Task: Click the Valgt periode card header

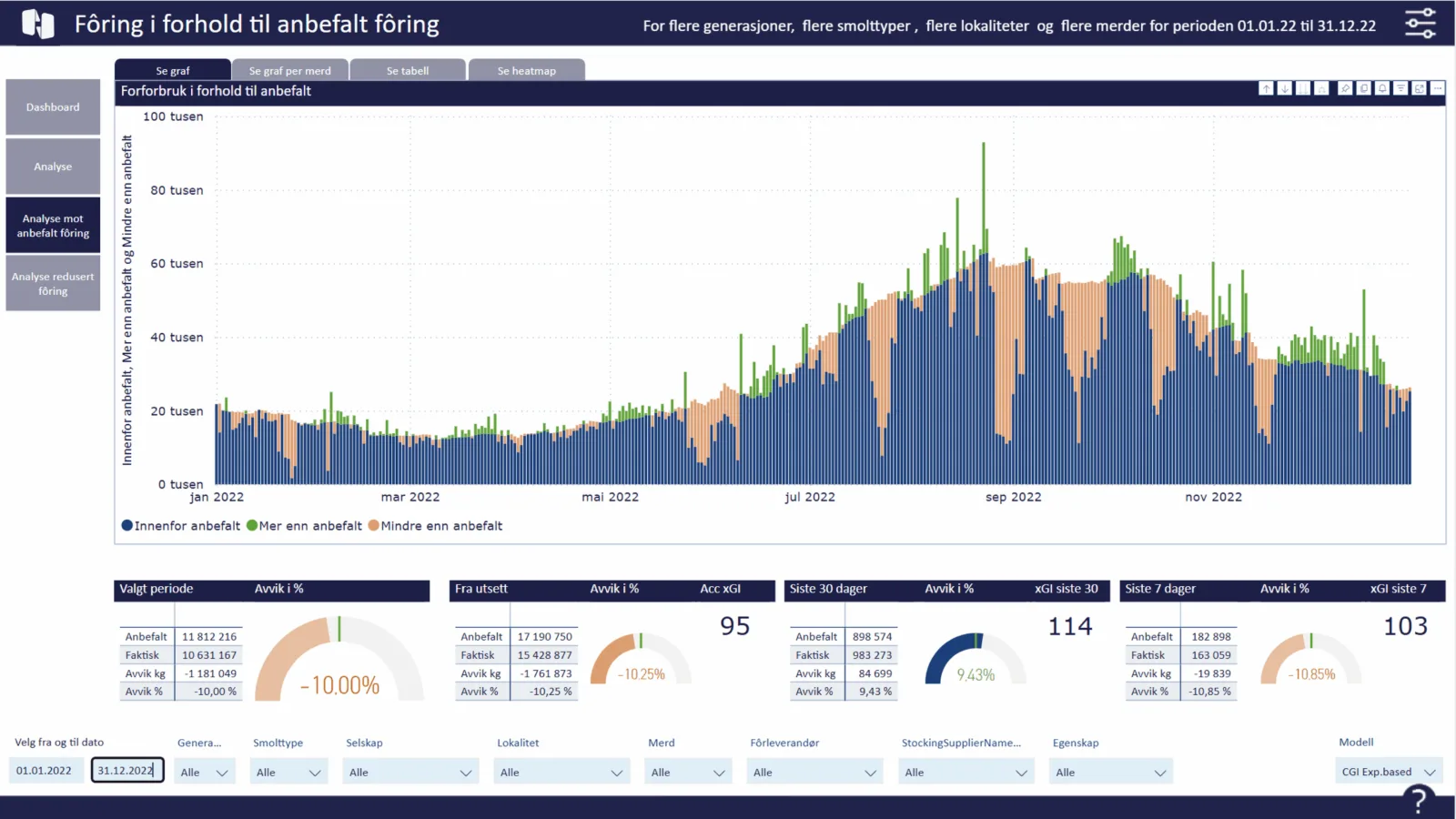Action: point(272,590)
